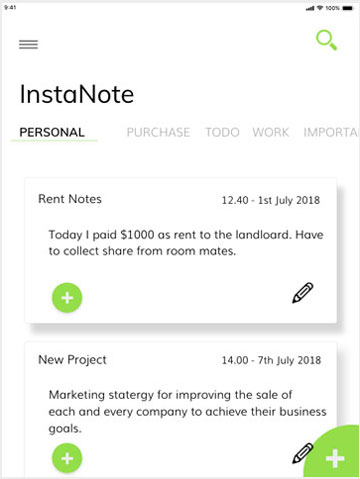Click the 14.00 - 7th July 2018 timestamp
The height and width of the screenshot is (479, 360).
coord(271,360)
